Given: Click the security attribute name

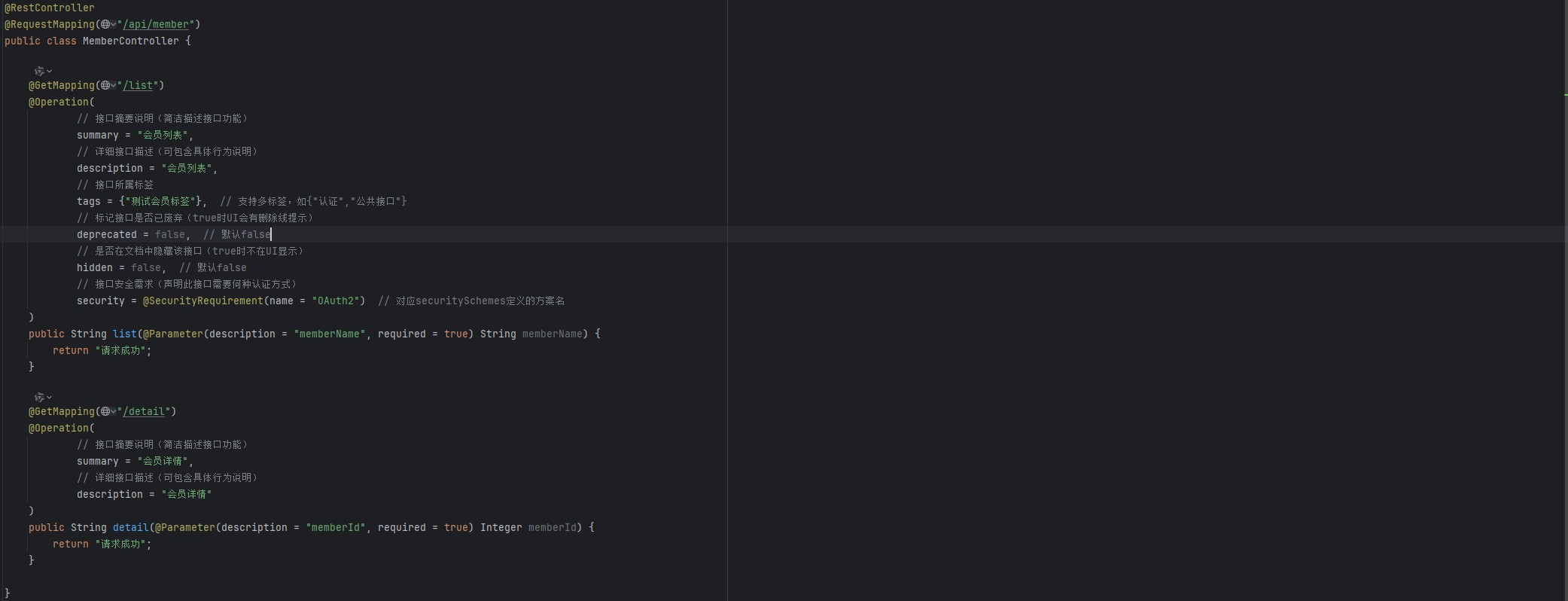Looking at the screenshot, I should (101, 300).
